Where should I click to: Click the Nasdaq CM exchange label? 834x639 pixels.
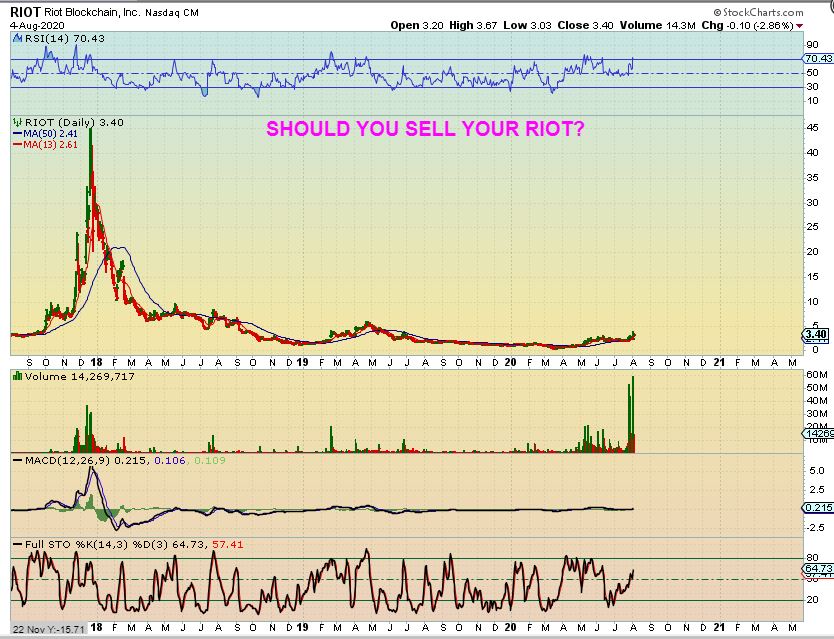[x=172, y=13]
